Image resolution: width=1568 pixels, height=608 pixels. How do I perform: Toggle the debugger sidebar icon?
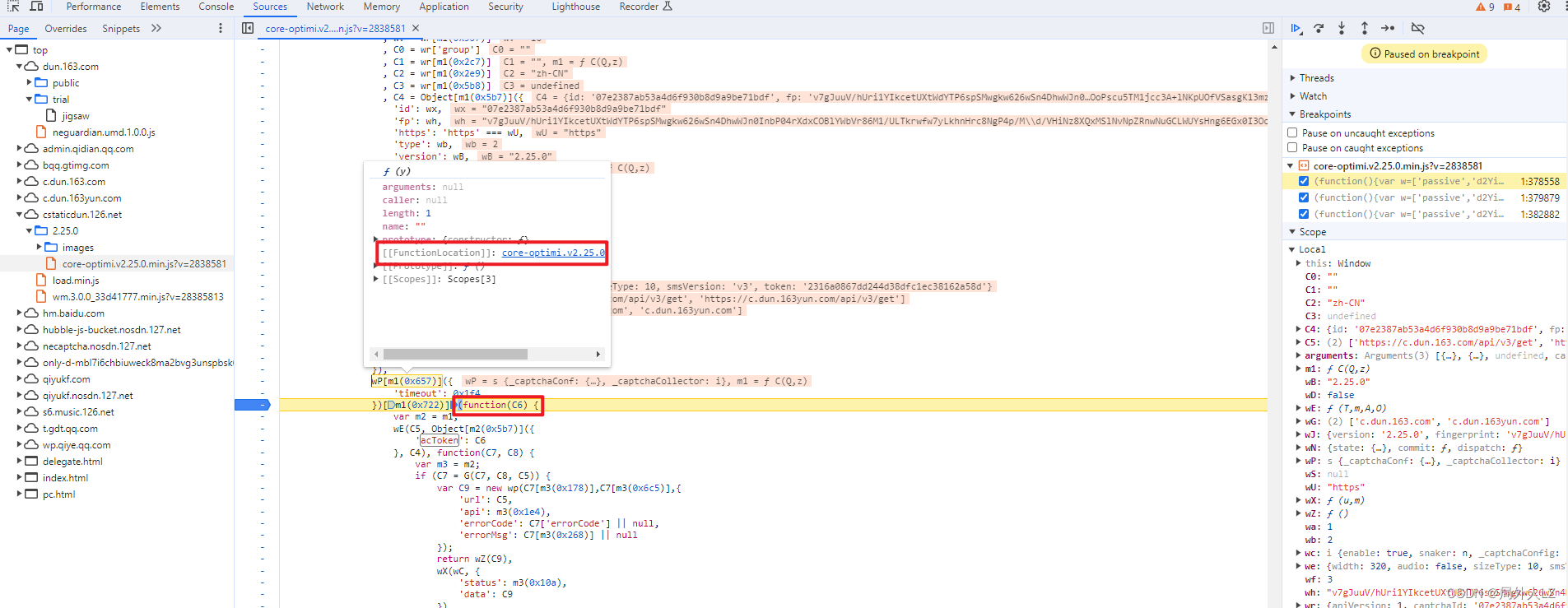pos(1268,28)
